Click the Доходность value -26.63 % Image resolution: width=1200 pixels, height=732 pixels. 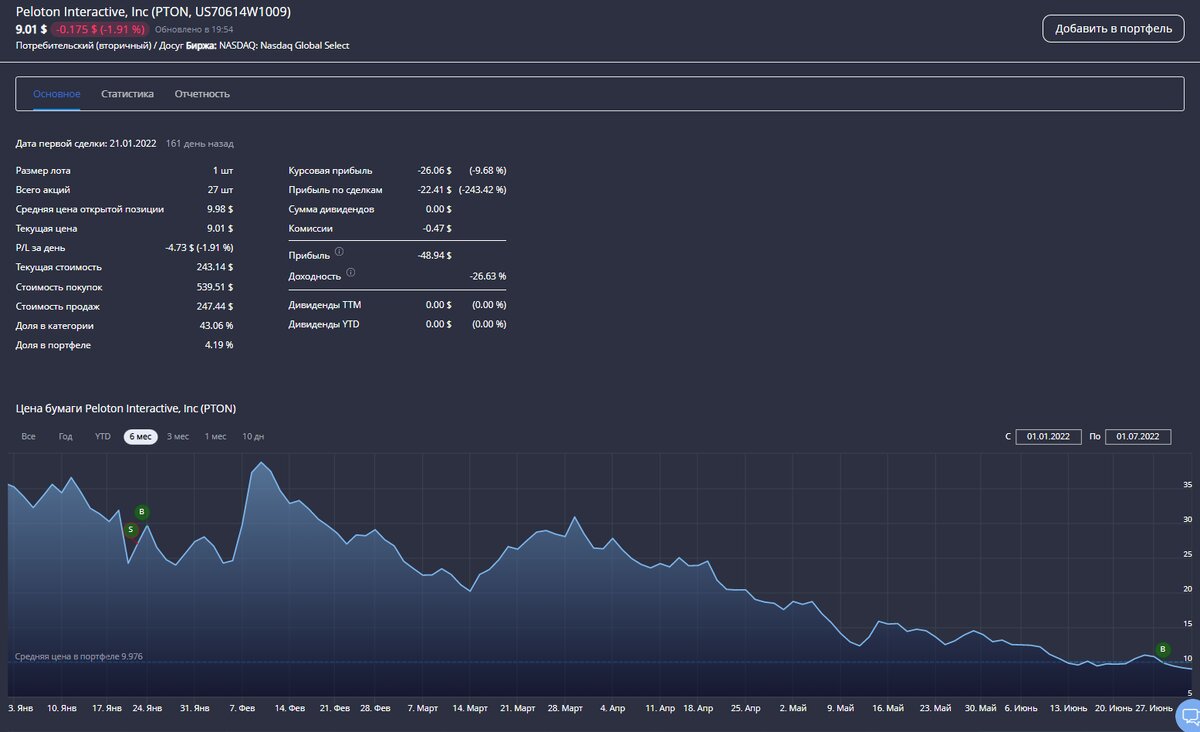pos(488,276)
